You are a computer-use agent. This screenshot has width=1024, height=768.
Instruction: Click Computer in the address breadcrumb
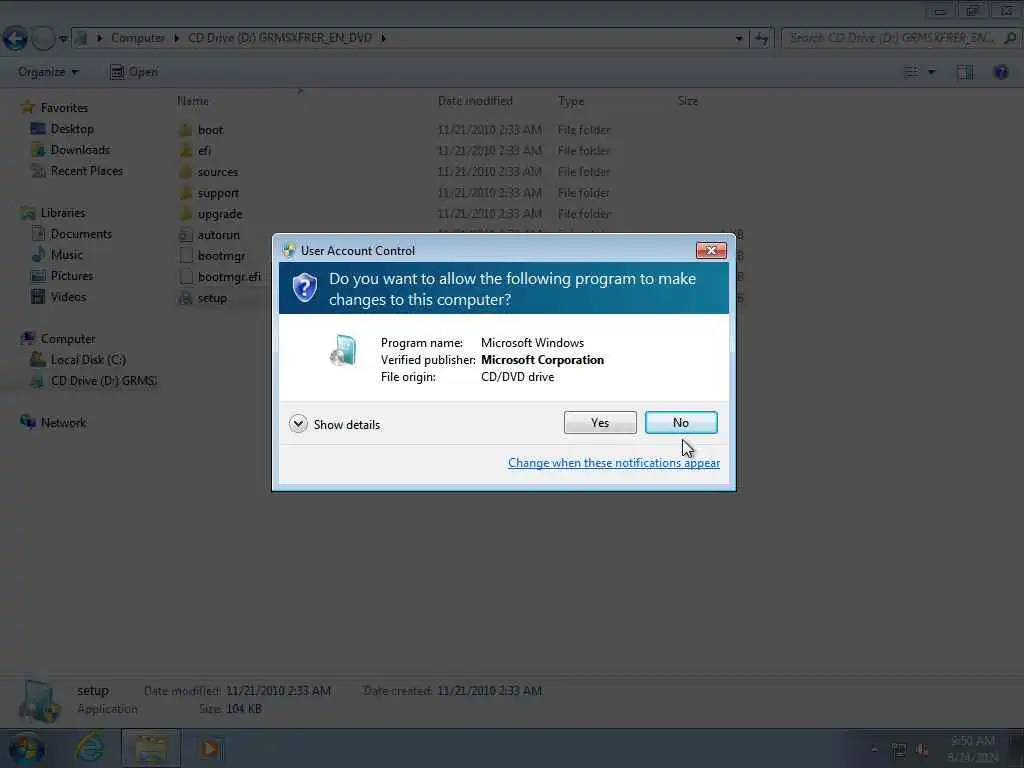click(138, 38)
